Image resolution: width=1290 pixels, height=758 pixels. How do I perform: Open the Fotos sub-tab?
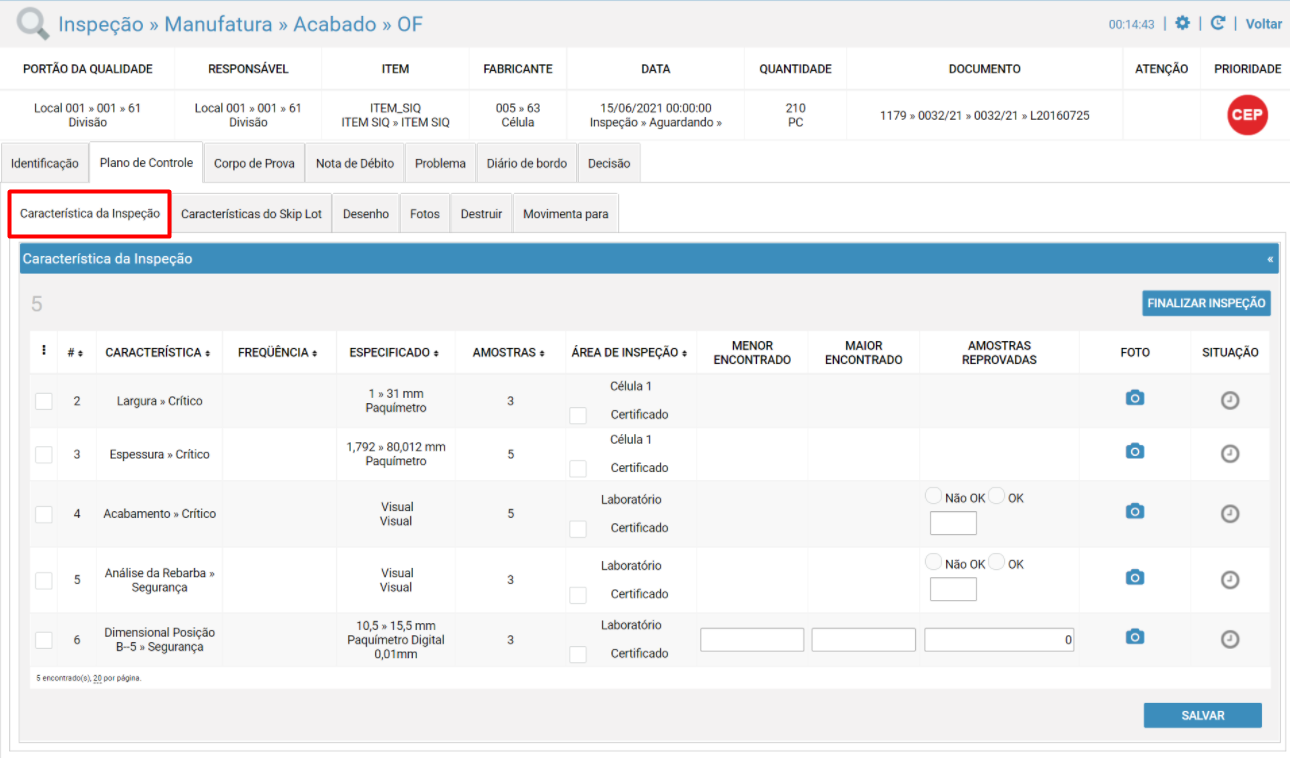click(425, 214)
